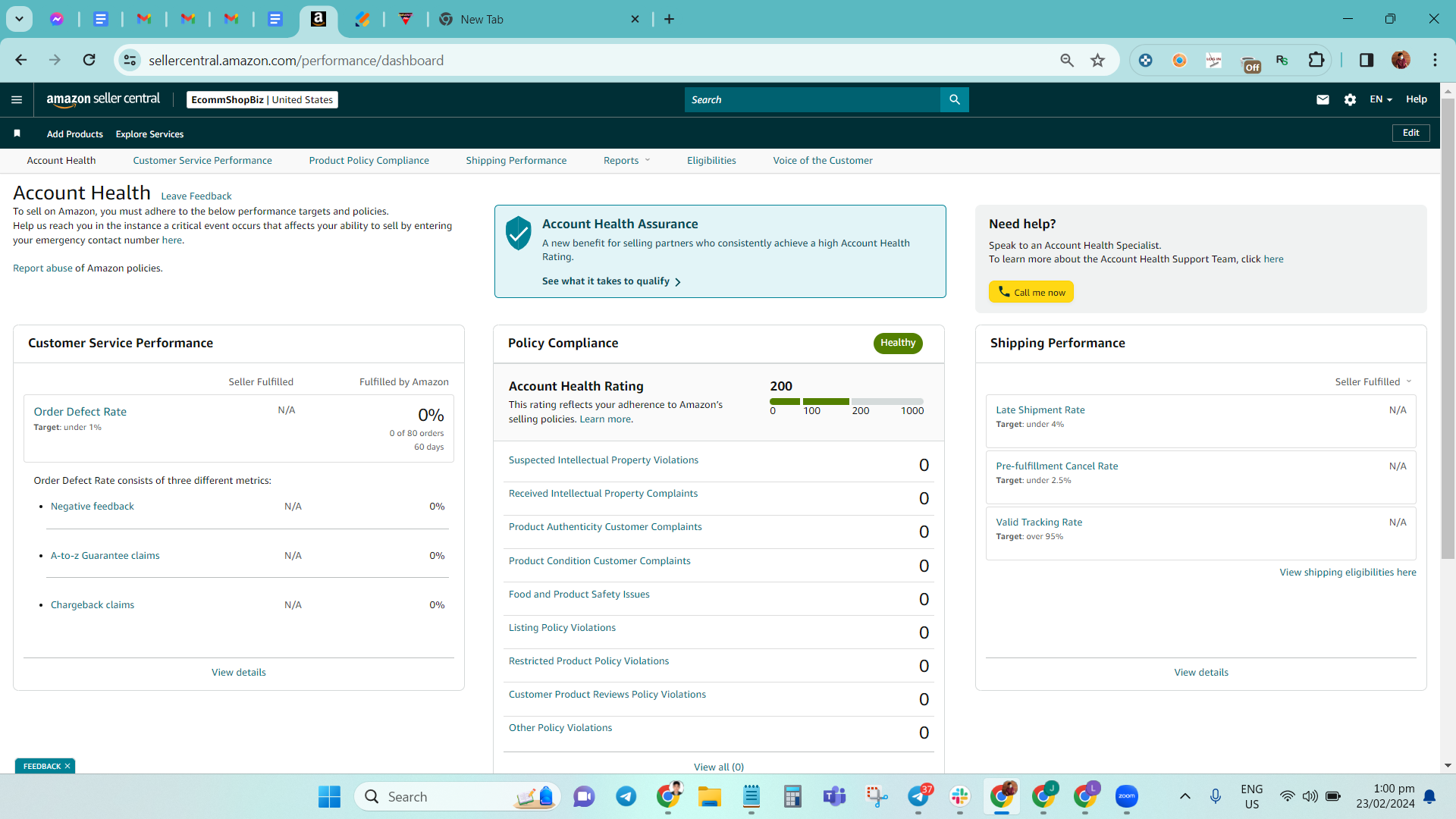Click the search magnifier button

(955, 99)
